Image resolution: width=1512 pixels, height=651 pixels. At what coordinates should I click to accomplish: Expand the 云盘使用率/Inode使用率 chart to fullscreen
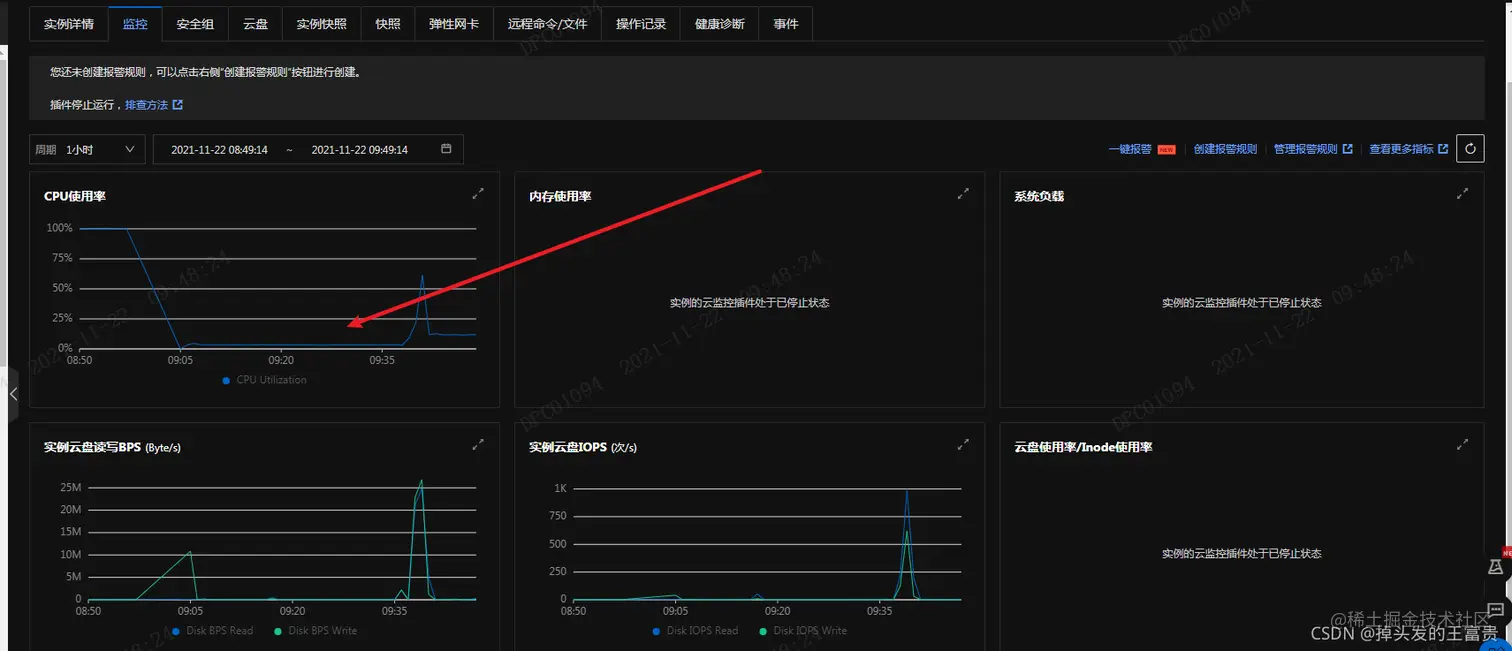pos(1462,444)
